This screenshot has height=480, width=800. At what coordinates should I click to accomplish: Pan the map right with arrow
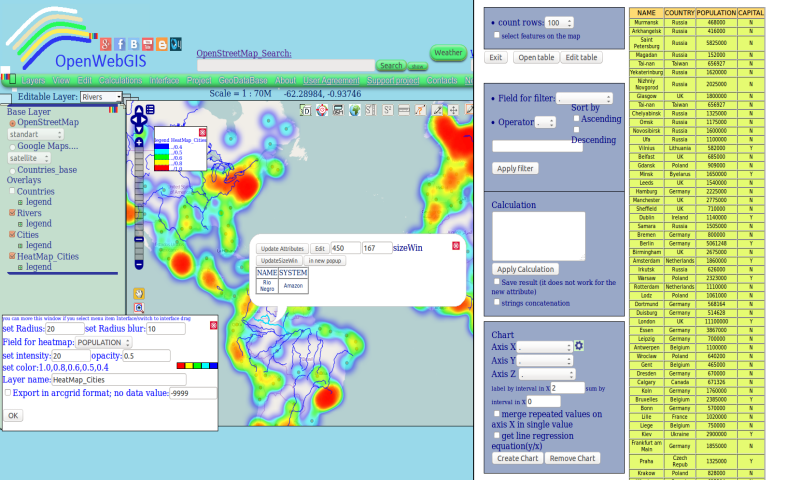click(x=144, y=120)
